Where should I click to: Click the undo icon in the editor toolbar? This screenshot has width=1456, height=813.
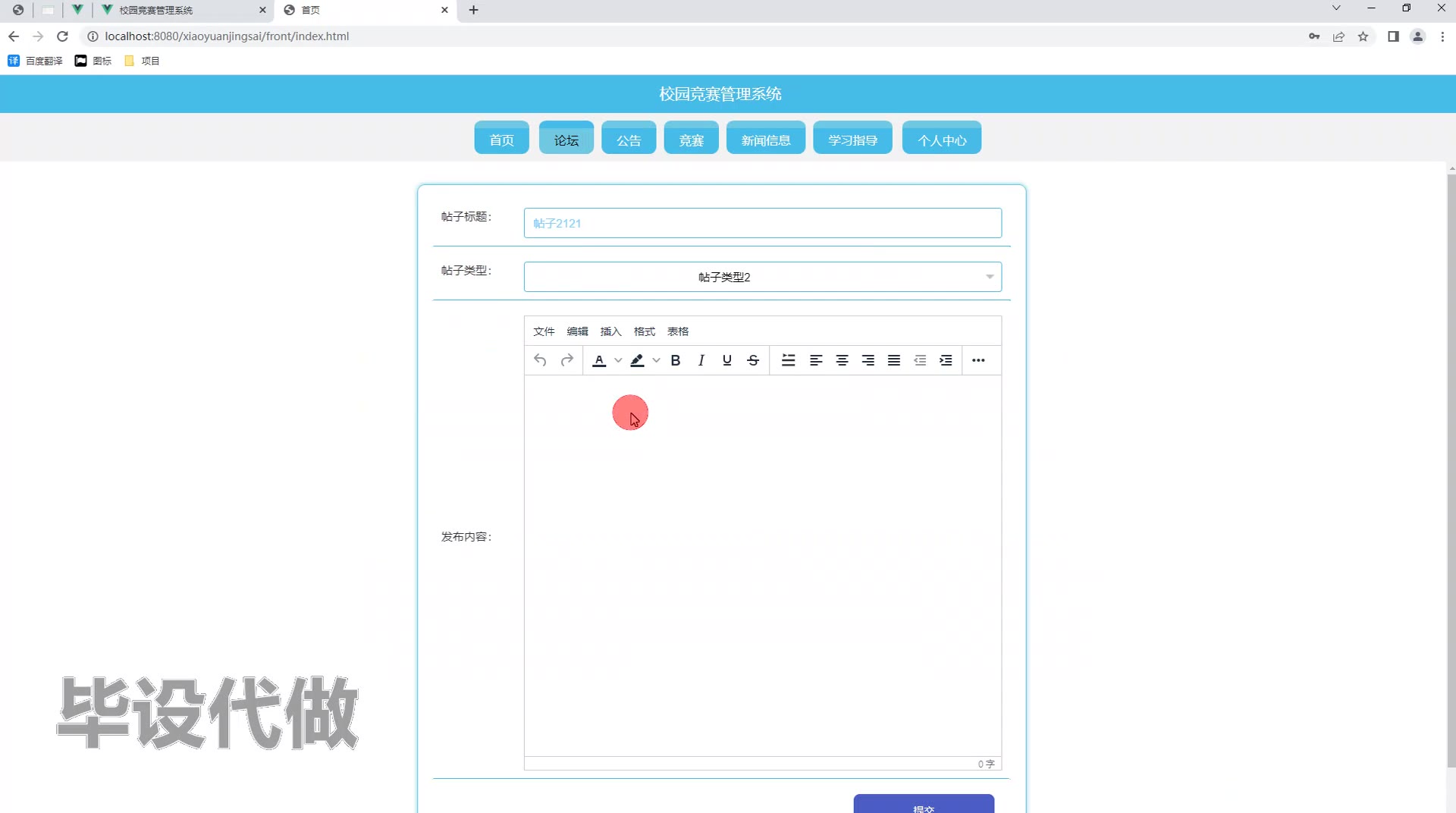(540, 360)
